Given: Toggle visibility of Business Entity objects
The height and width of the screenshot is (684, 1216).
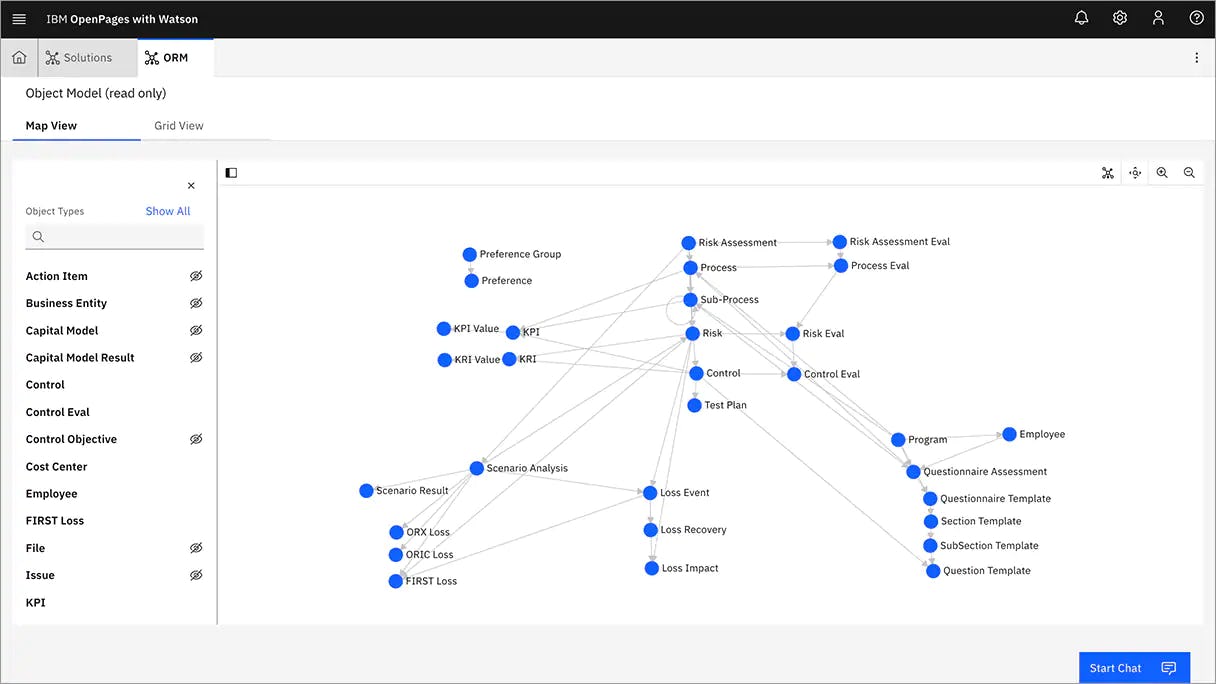Looking at the screenshot, I should [196, 303].
